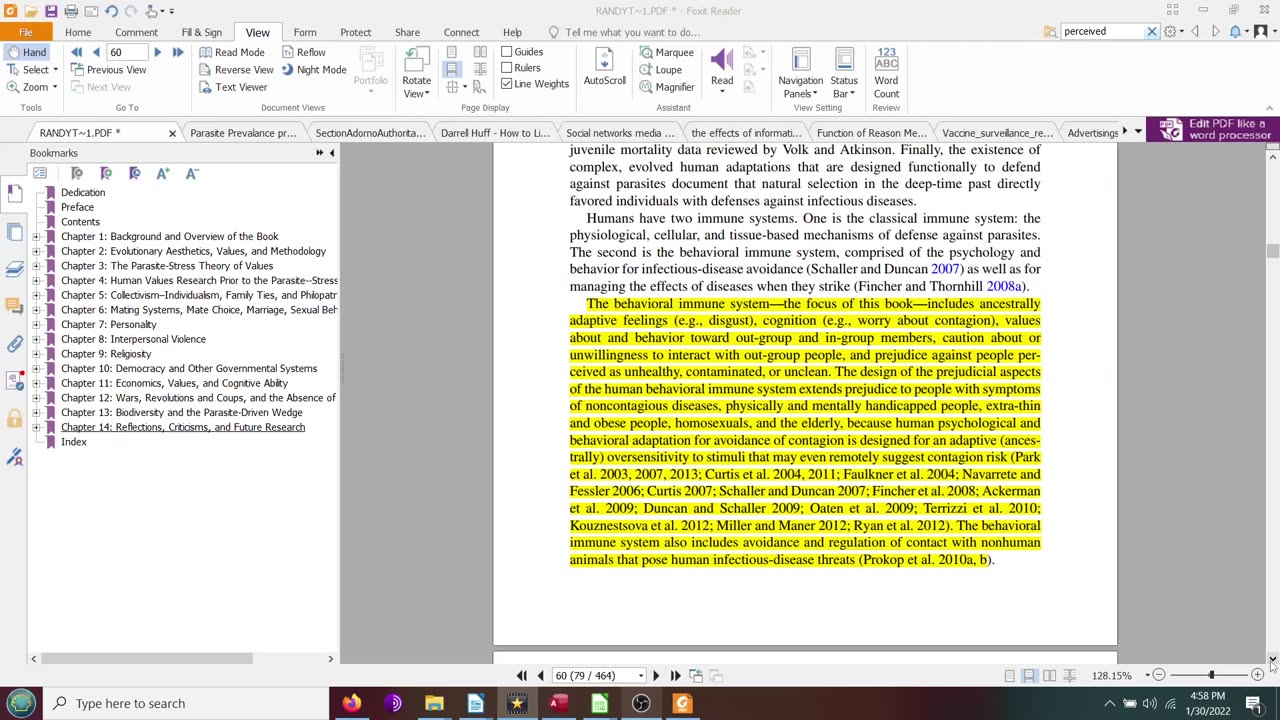Open the Text Viewer
The height and width of the screenshot is (720, 1280).
click(x=233, y=87)
